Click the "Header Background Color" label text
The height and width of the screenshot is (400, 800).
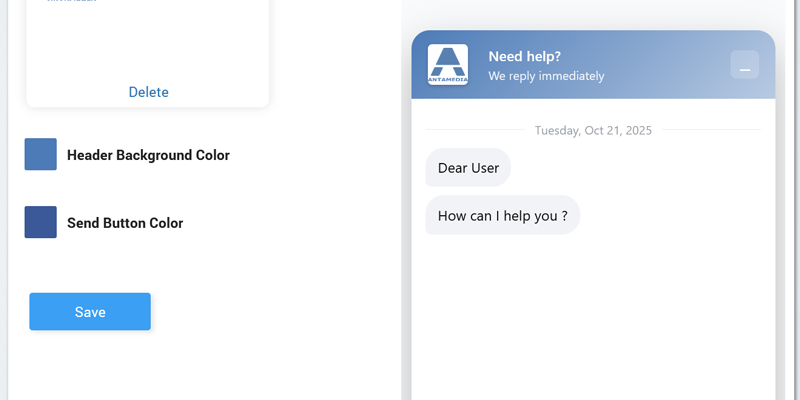click(x=148, y=155)
